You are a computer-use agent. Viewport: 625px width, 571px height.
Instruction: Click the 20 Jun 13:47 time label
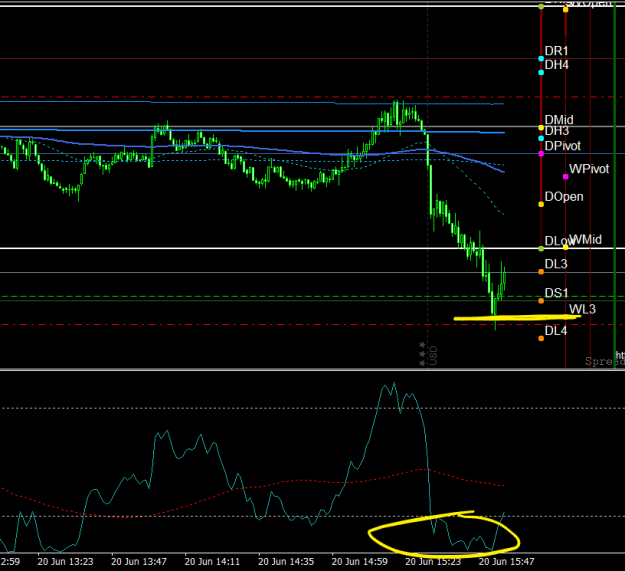point(139,562)
